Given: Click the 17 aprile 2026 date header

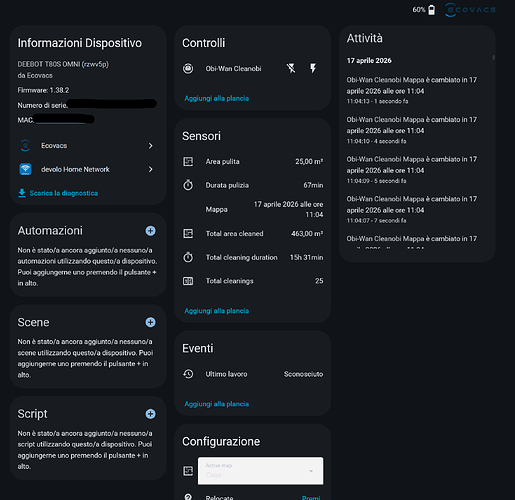Looking at the screenshot, I should point(369,61).
